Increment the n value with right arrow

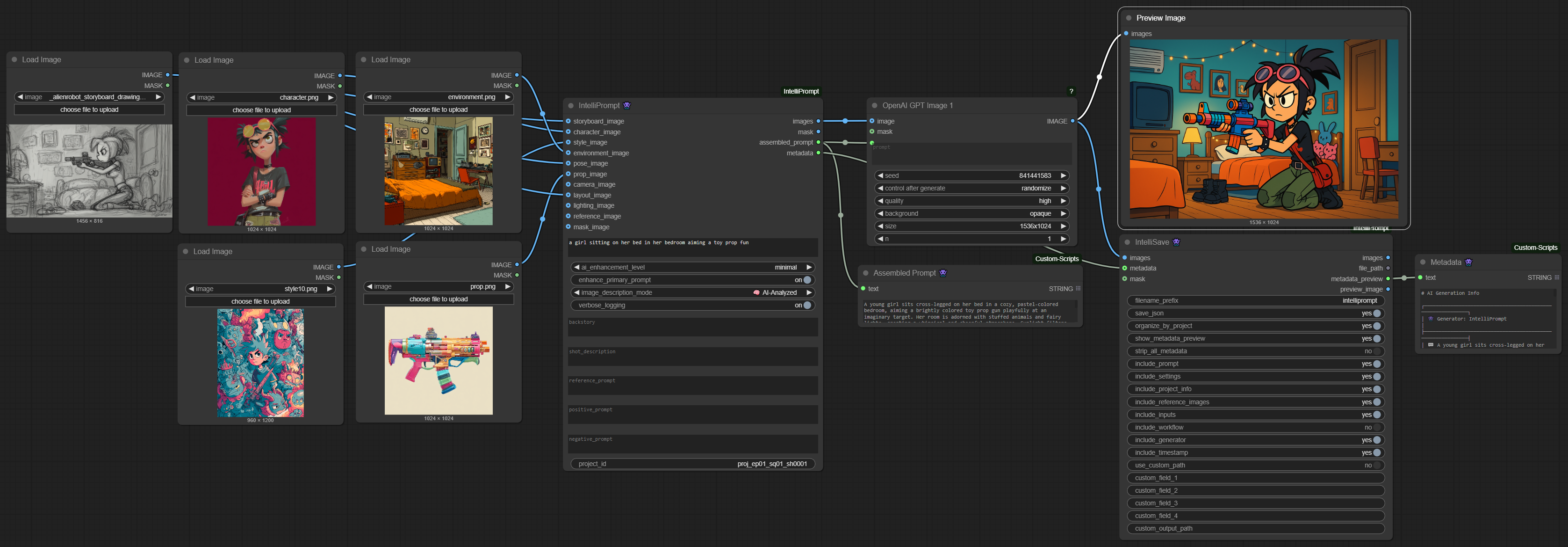[1063, 239]
